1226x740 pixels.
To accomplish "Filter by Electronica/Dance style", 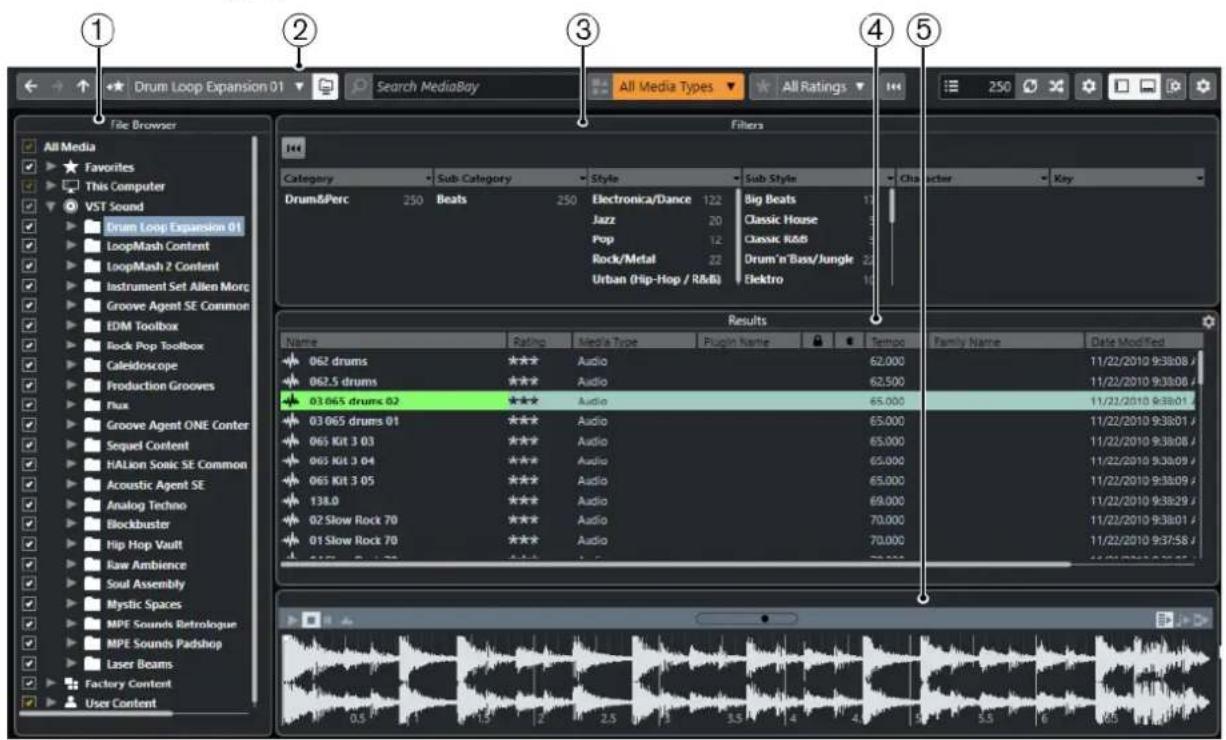I will (641, 199).
